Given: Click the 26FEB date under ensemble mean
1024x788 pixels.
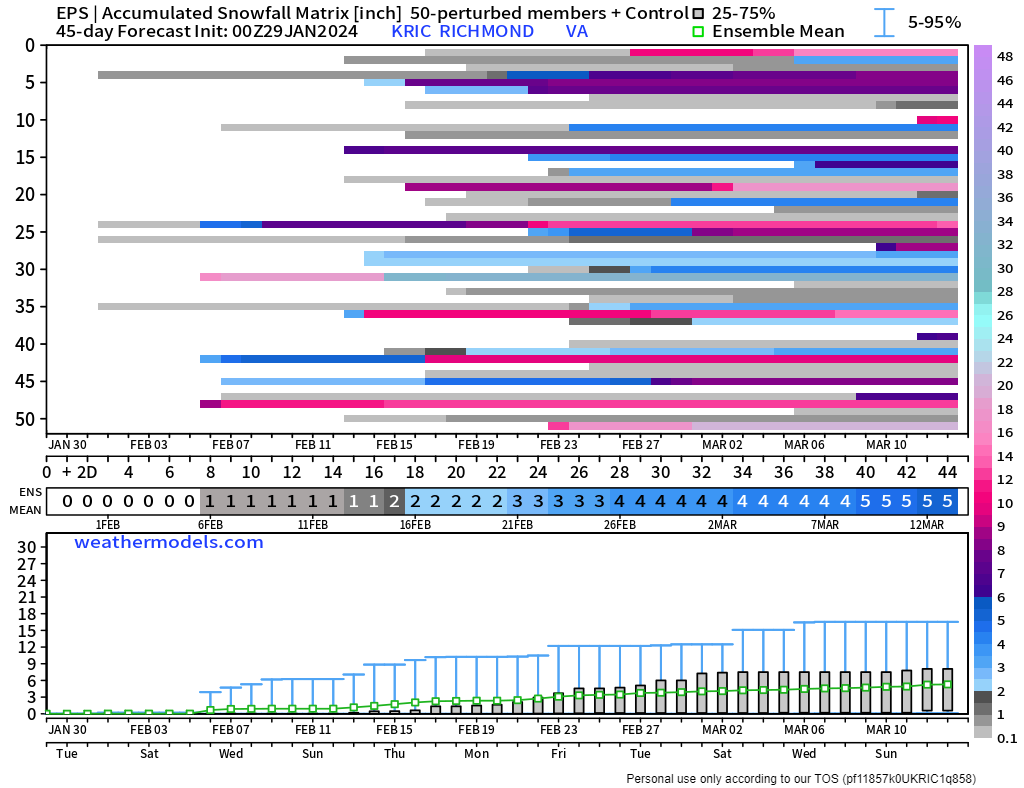Looking at the screenshot, I should pos(620,525).
